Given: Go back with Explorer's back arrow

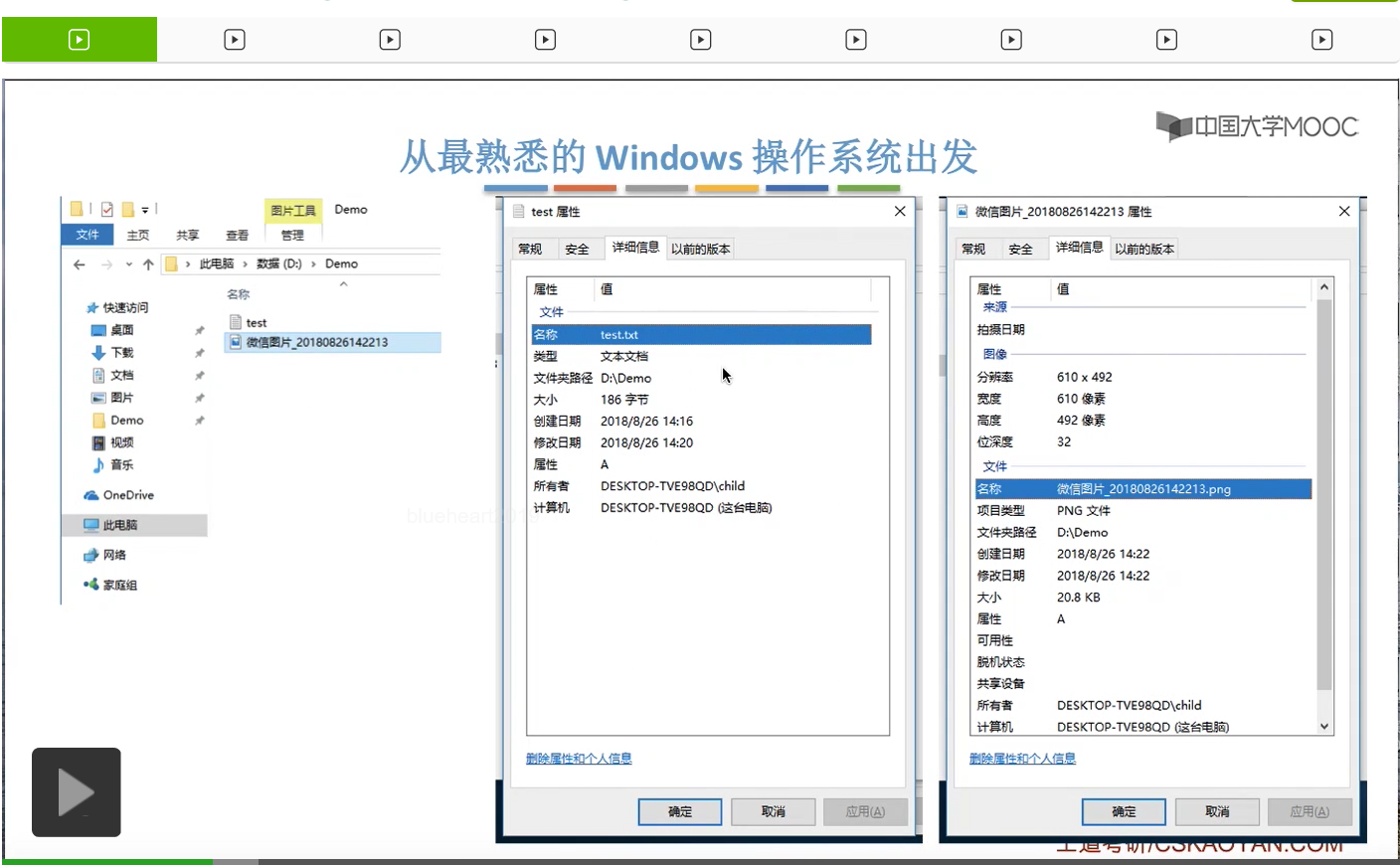Looking at the screenshot, I should point(80,264).
